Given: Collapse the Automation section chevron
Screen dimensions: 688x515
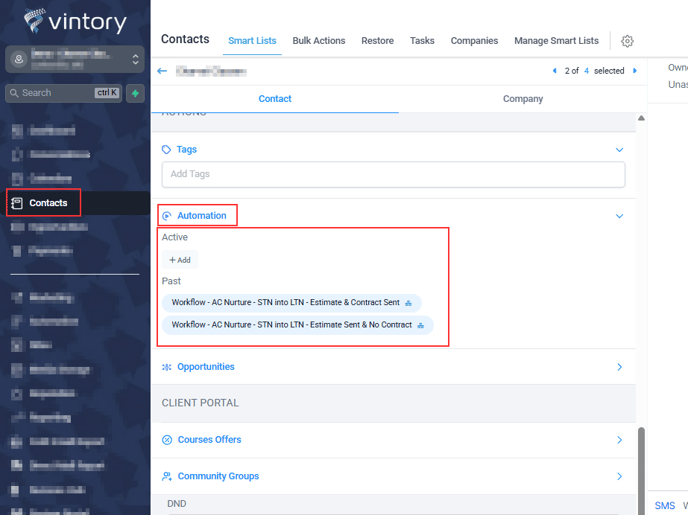Looking at the screenshot, I should 619,216.
